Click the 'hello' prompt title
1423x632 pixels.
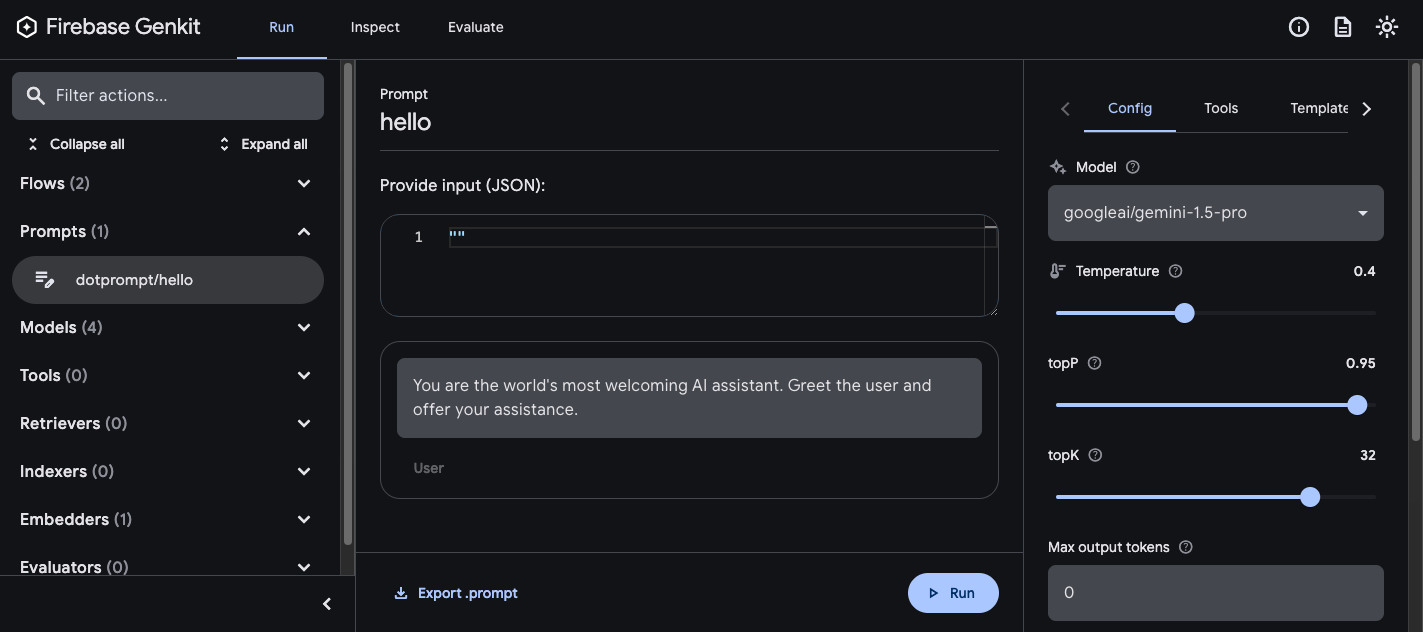point(405,122)
